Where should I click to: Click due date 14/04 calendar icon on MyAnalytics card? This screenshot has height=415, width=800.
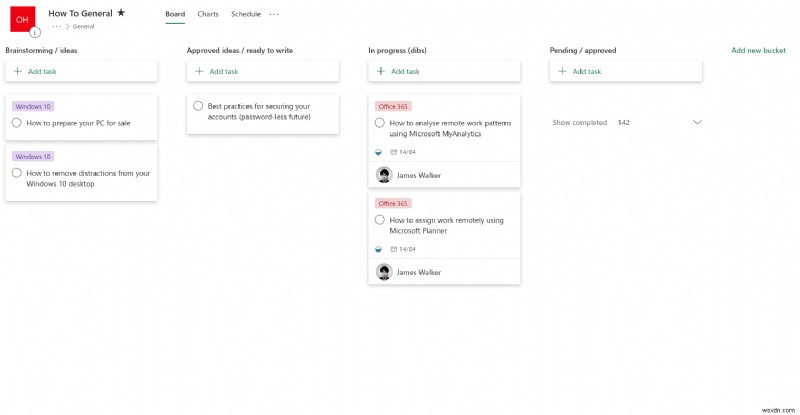coord(393,152)
